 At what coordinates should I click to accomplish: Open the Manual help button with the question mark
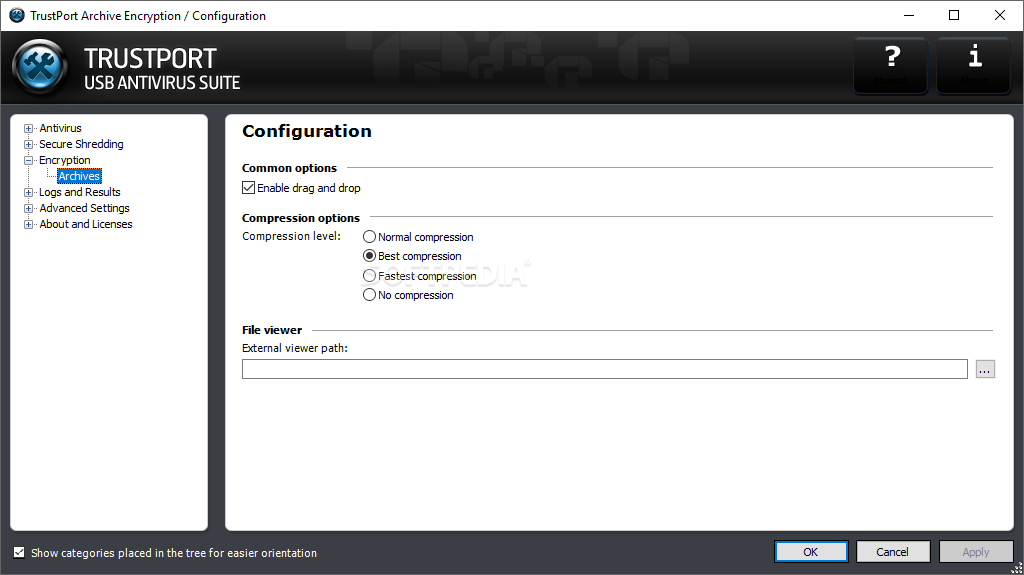pos(891,65)
